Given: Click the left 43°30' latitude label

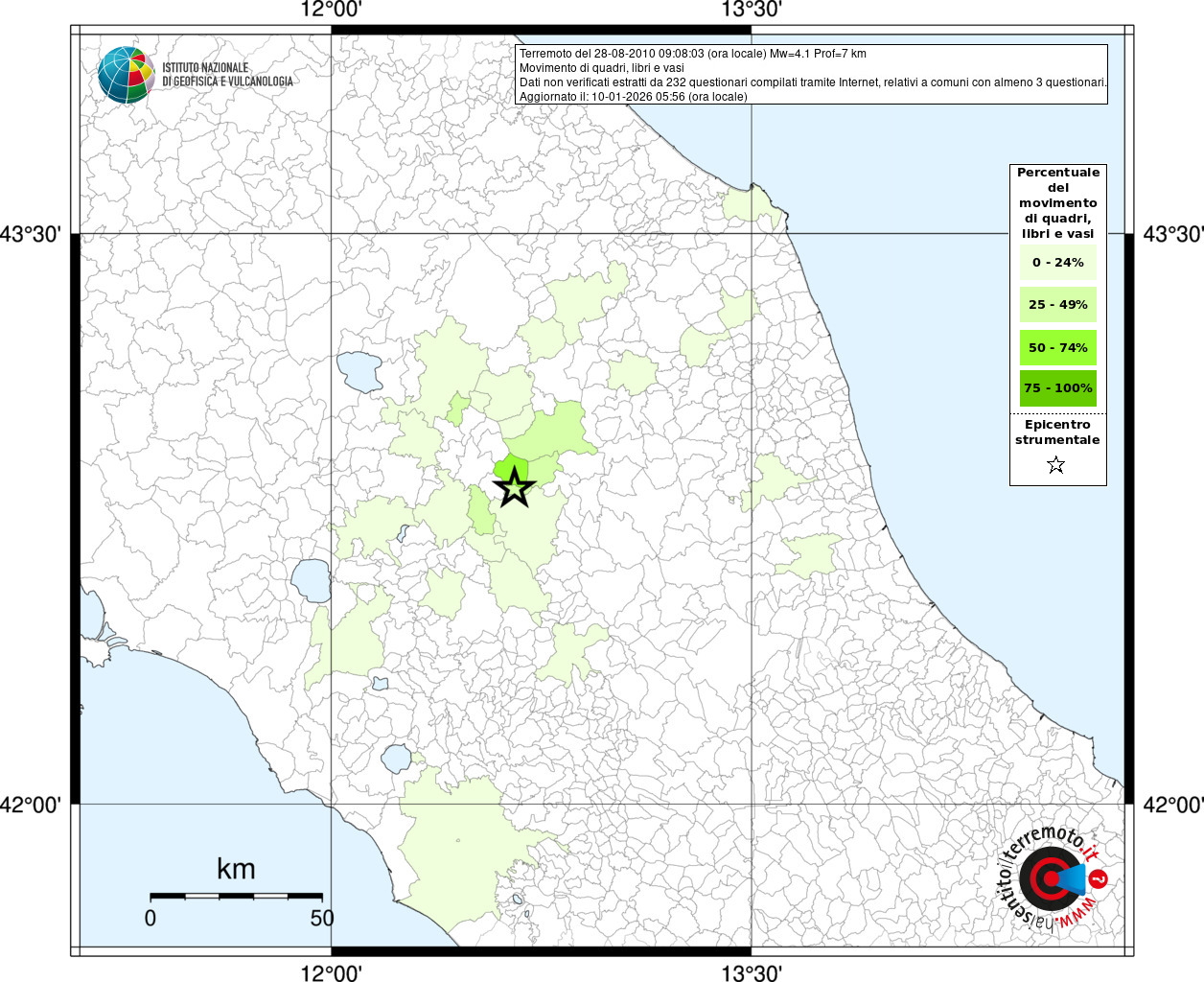Looking at the screenshot, I should (x=35, y=234).
